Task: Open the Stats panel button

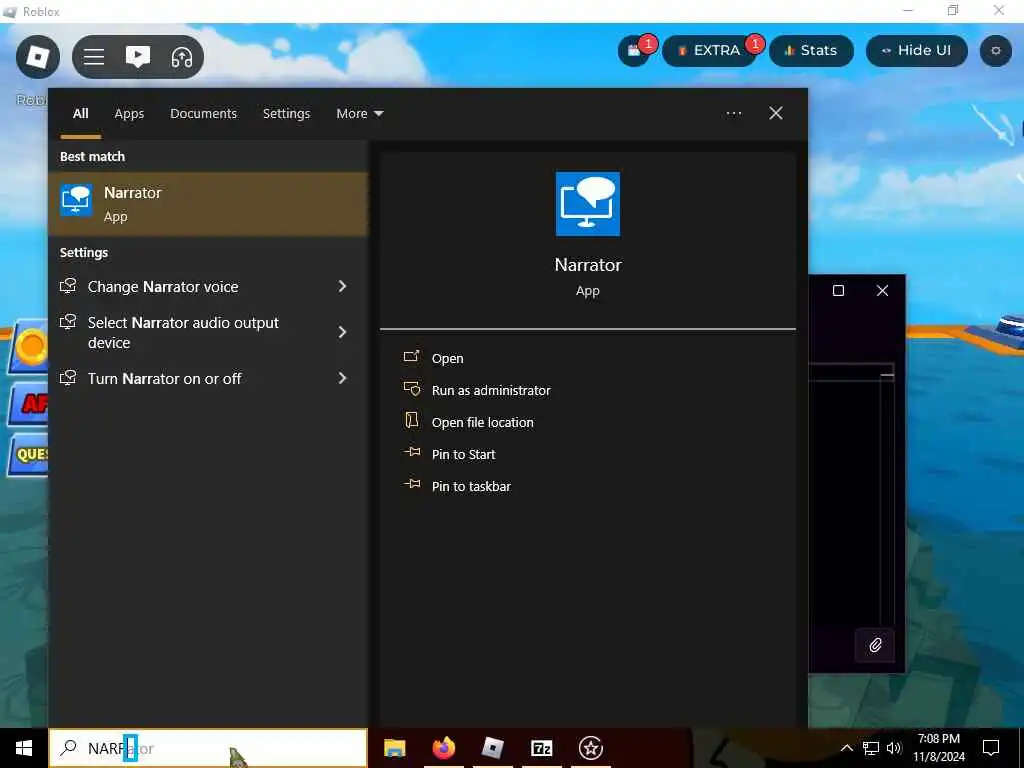Action: pyautogui.click(x=811, y=51)
